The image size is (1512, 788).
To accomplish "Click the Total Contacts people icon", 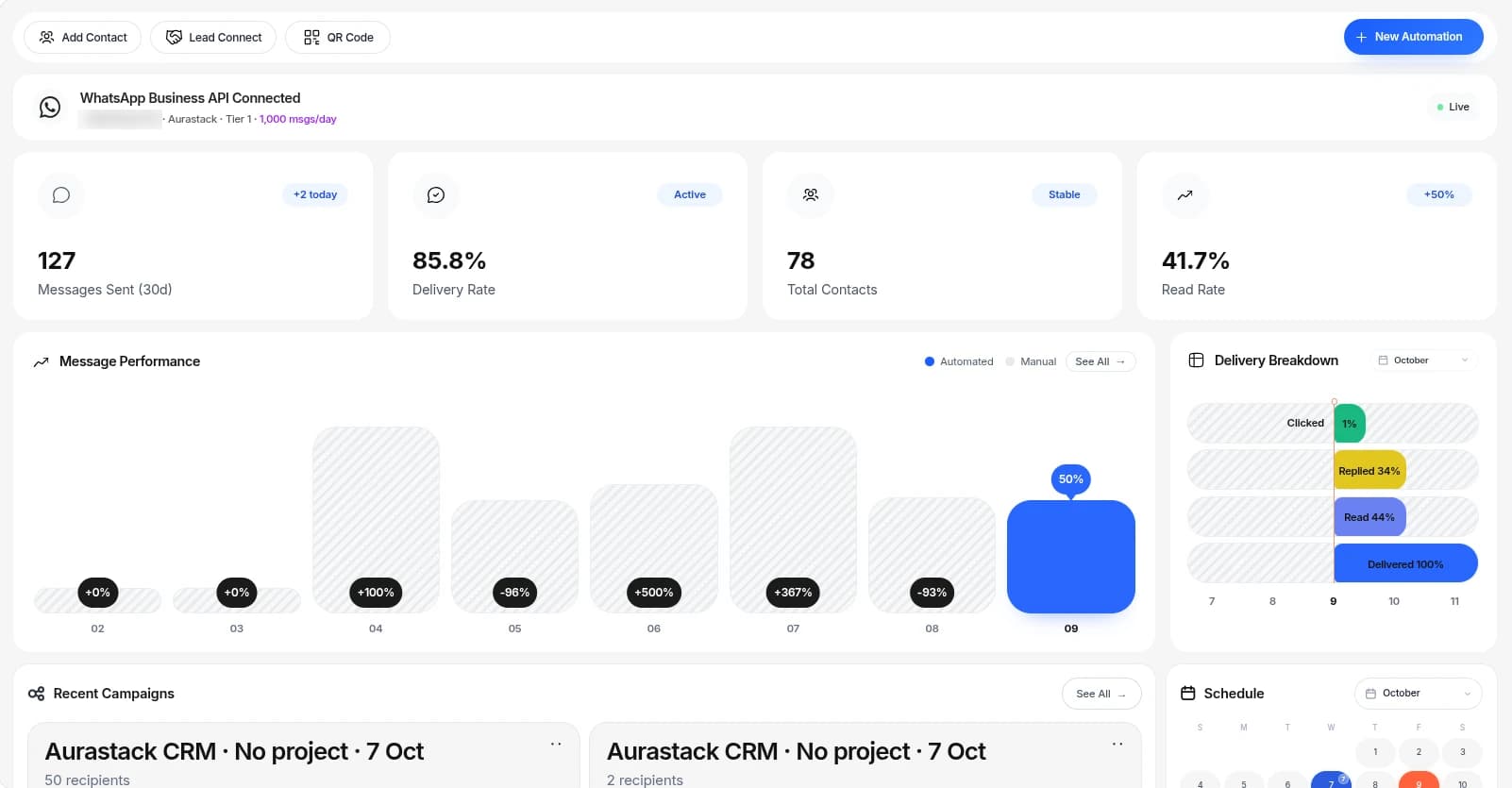I will (811, 194).
